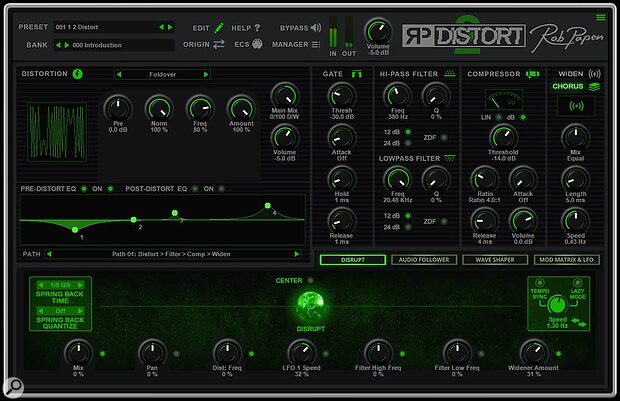The image size is (620, 401).
Task: Open the Manager list icon
Action: click(x=316, y=44)
